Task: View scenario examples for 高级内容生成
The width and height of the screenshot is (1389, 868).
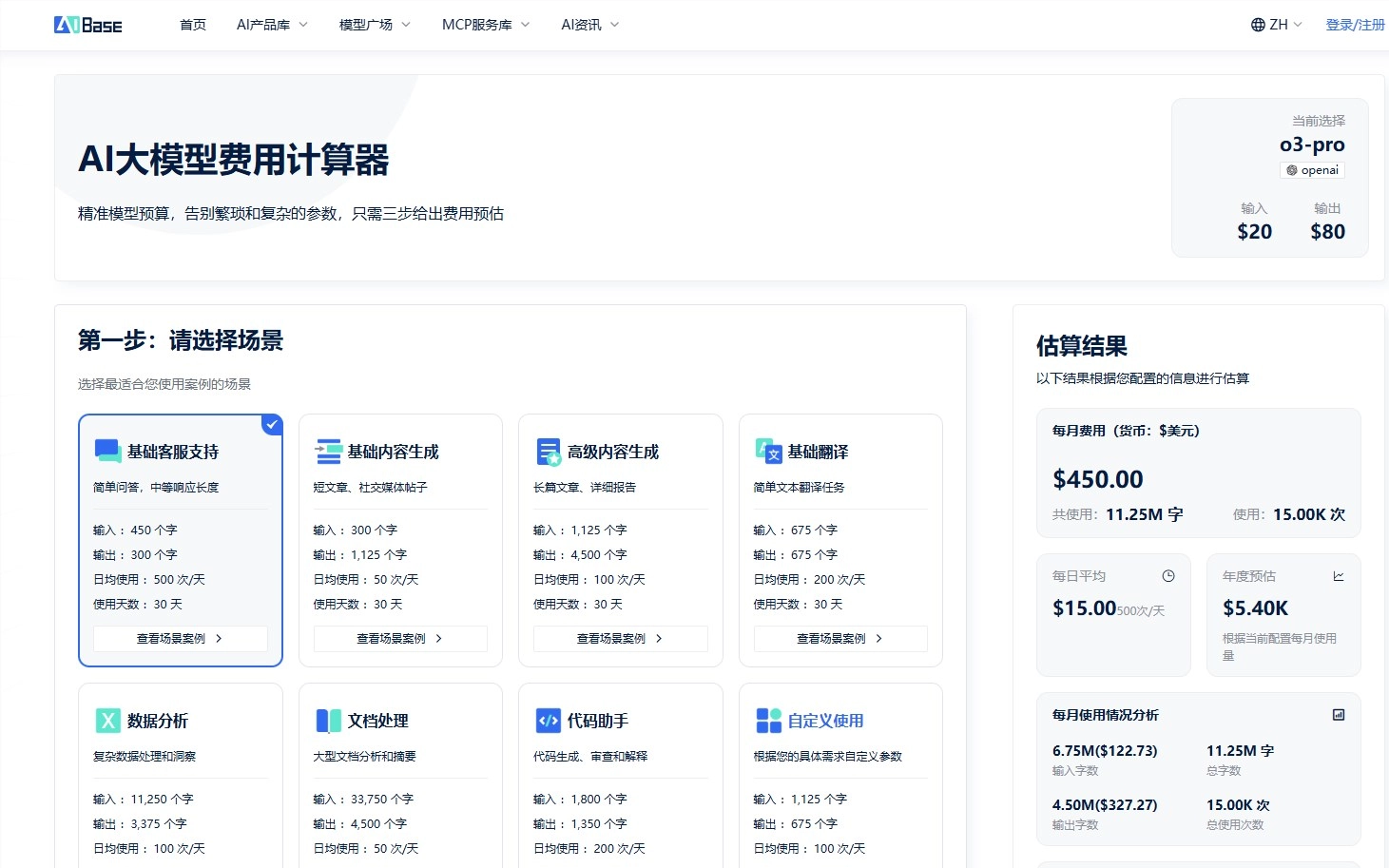Action: coord(621,639)
